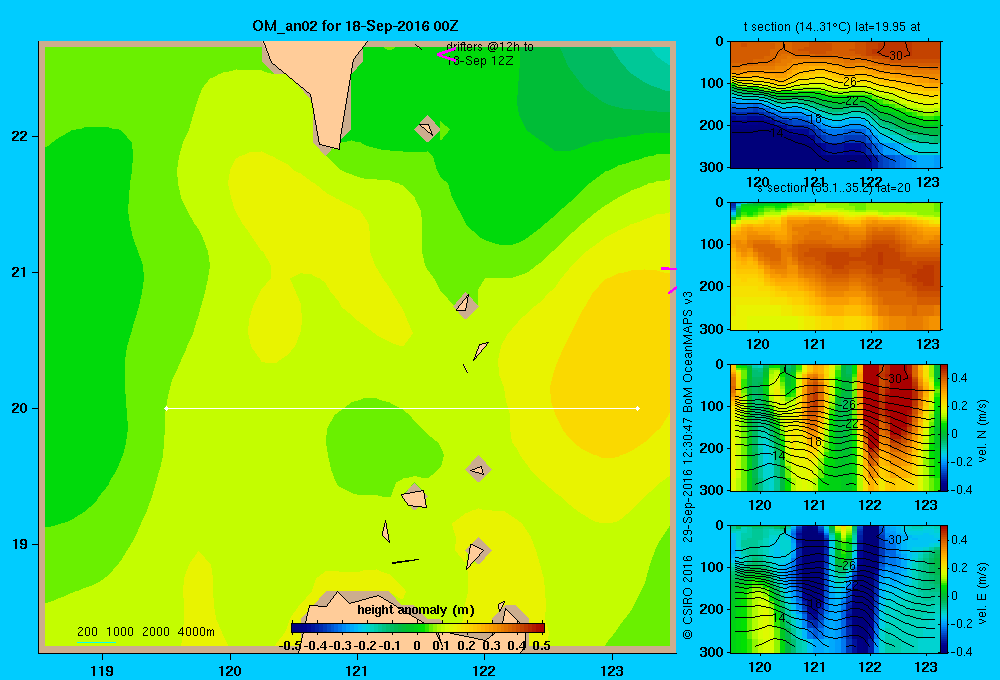Click the vel. N (m/s) axis caption
Screen dimensions: 1000x680
click(x=982, y=431)
